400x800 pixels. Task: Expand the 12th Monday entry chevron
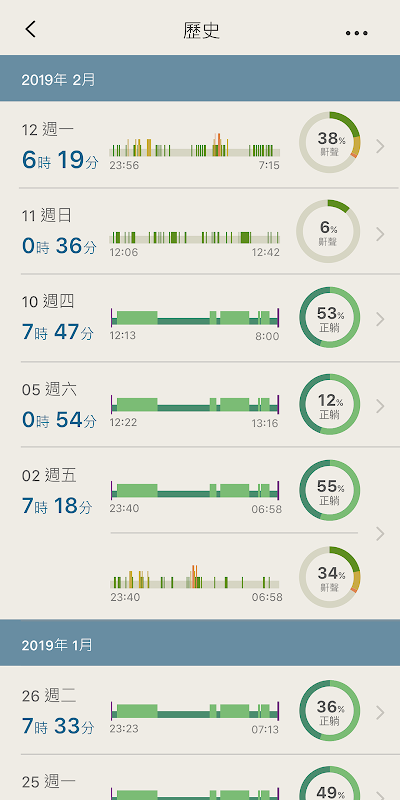pos(380,146)
